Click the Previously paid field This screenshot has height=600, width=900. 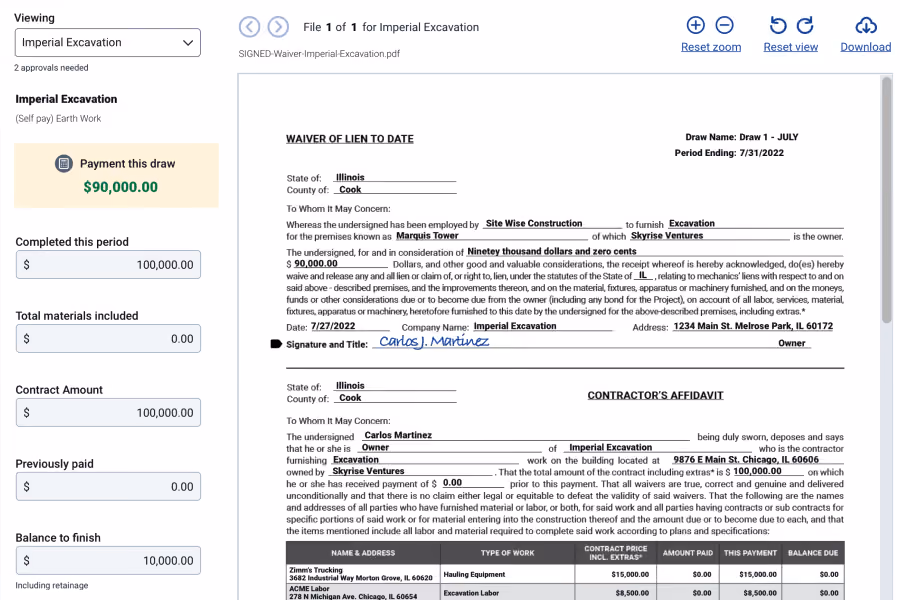(108, 487)
